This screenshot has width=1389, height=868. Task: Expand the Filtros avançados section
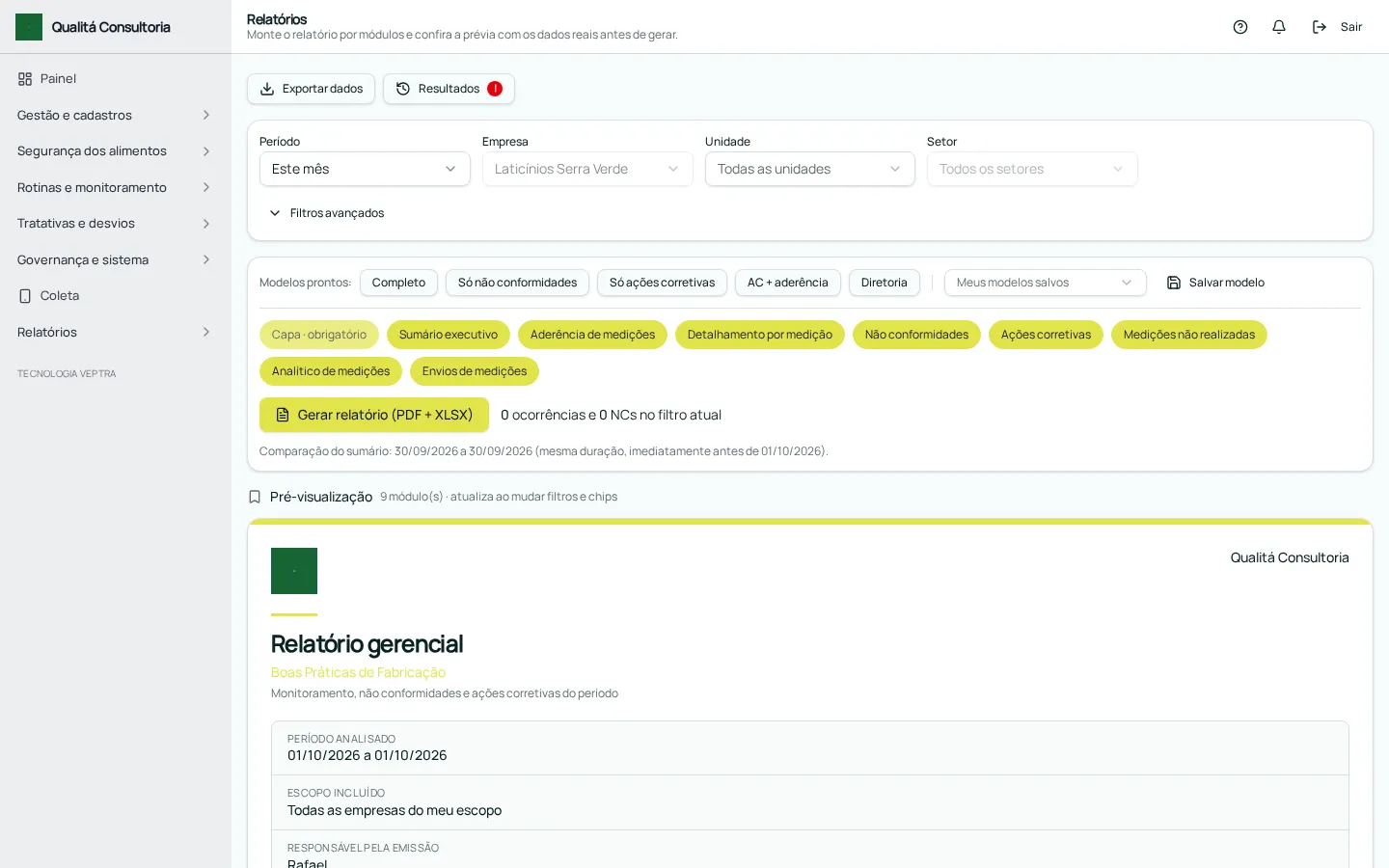(x=327, y=213)
